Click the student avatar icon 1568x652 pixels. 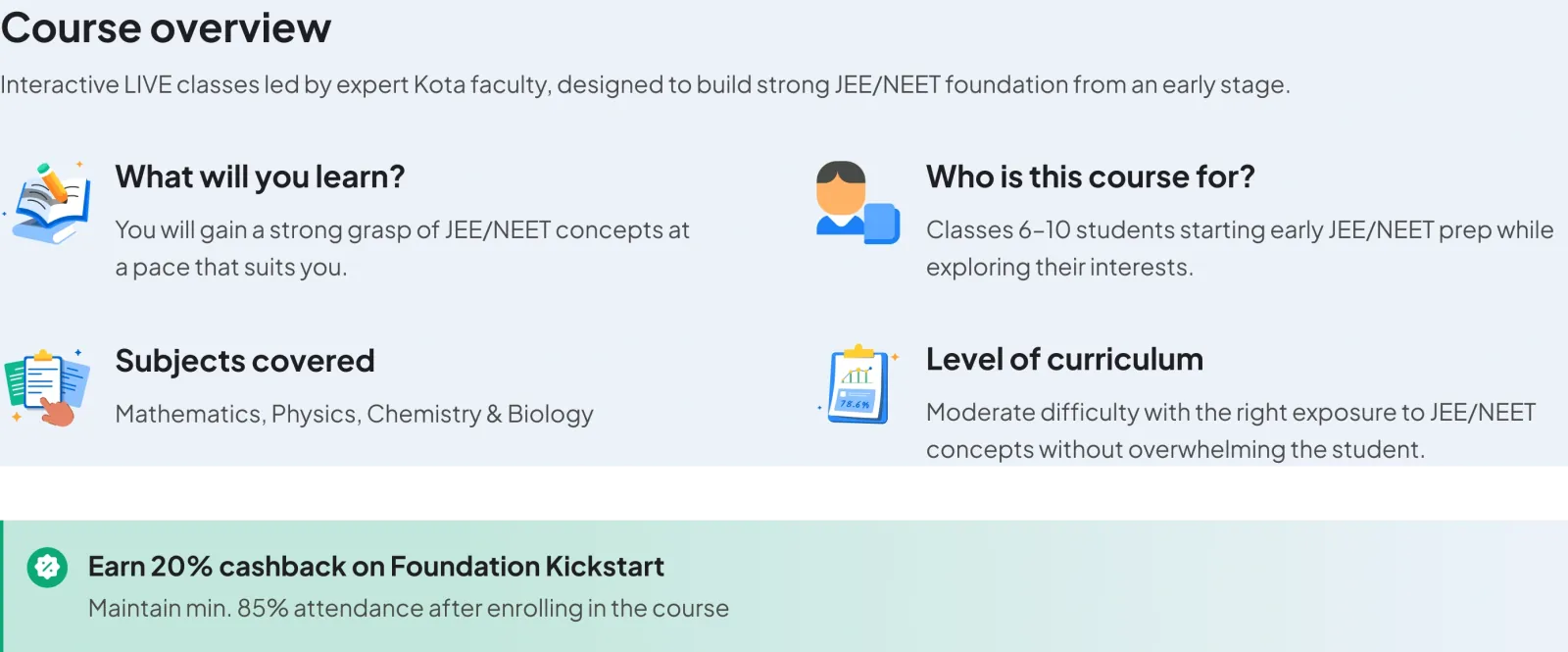pyautogui.click(x=857, y=203)
